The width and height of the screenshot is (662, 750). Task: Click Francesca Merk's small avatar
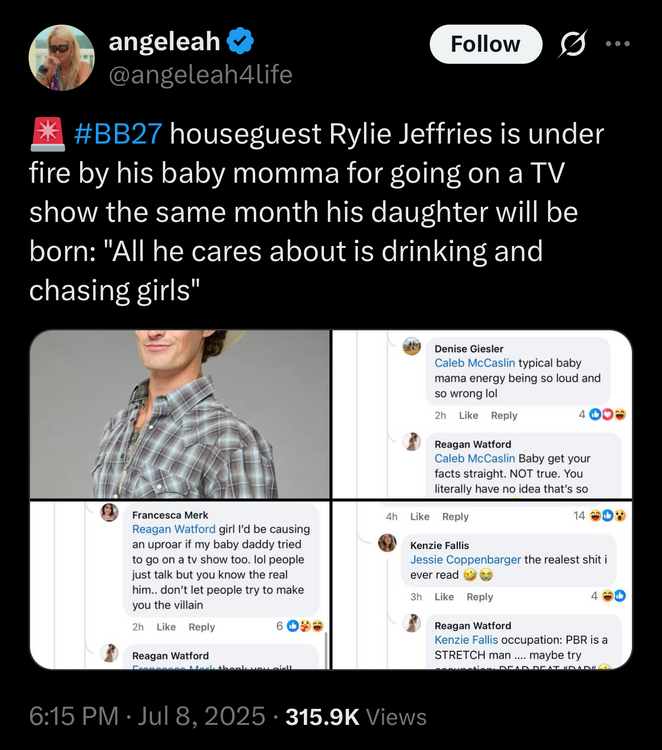point(110,513)
